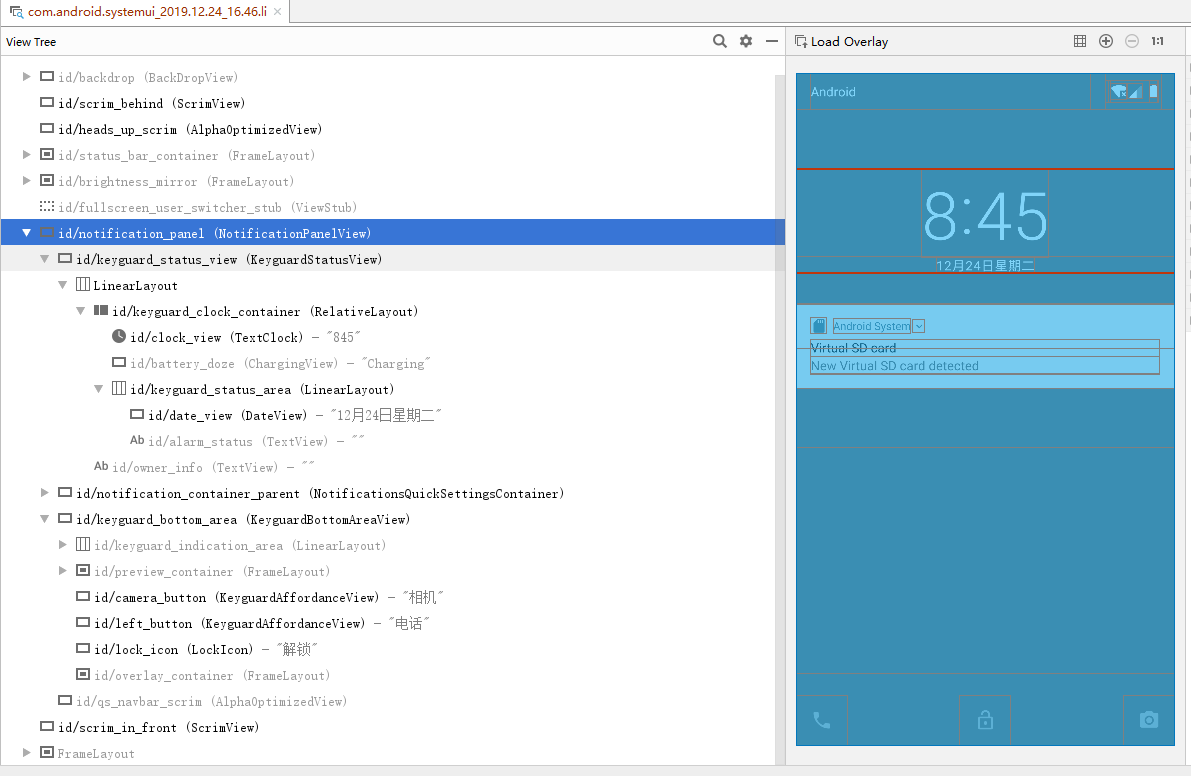
Task: Collapse id/keyguard_clock_container node
Action: [x=81, y=311]
